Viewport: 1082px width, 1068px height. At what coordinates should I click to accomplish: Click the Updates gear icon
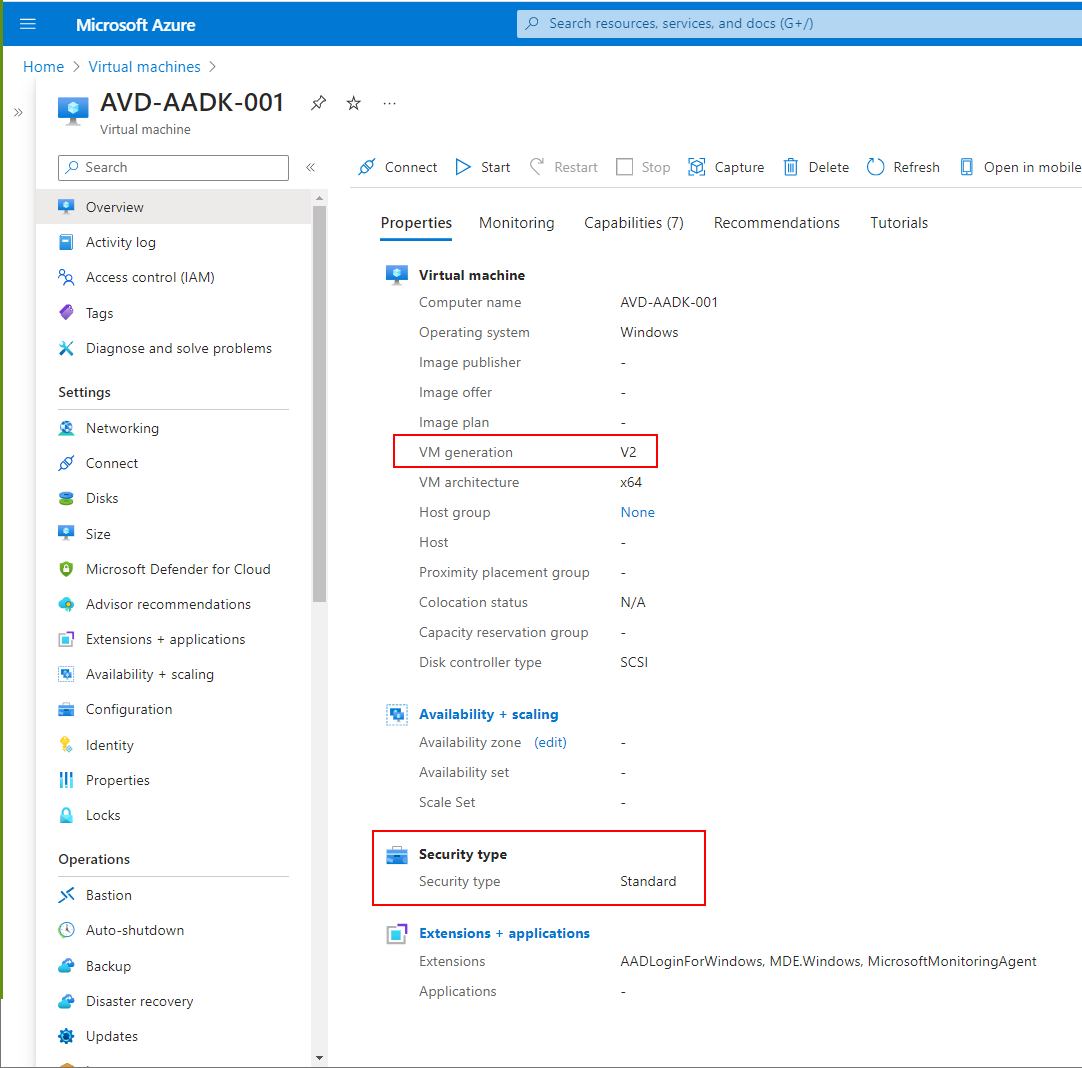tap(66, 1036)
